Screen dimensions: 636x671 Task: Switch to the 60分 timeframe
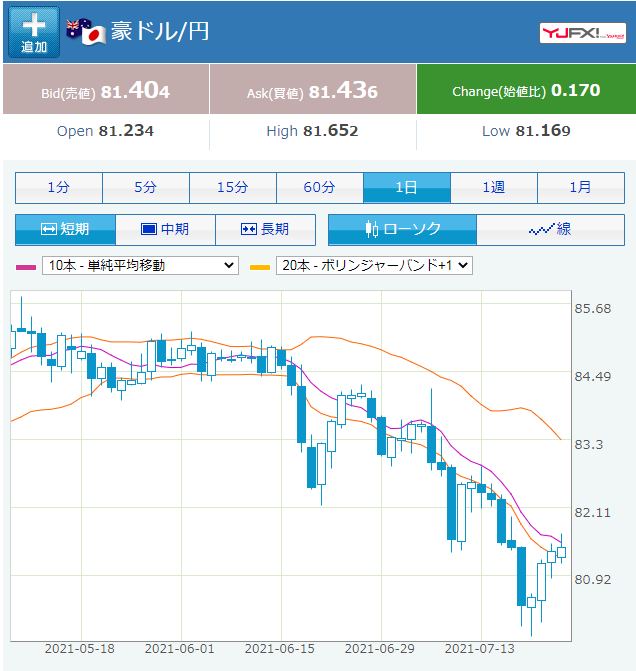[320, 188]
